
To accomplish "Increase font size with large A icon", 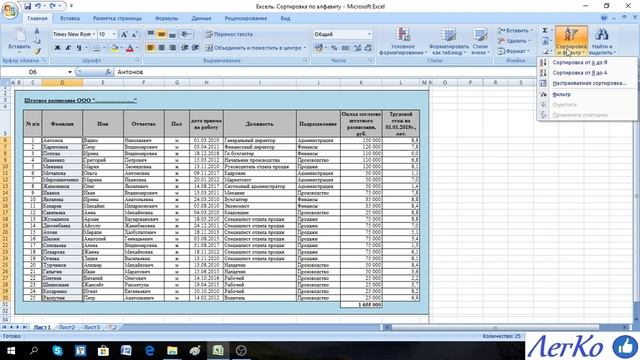I will 124,34.
